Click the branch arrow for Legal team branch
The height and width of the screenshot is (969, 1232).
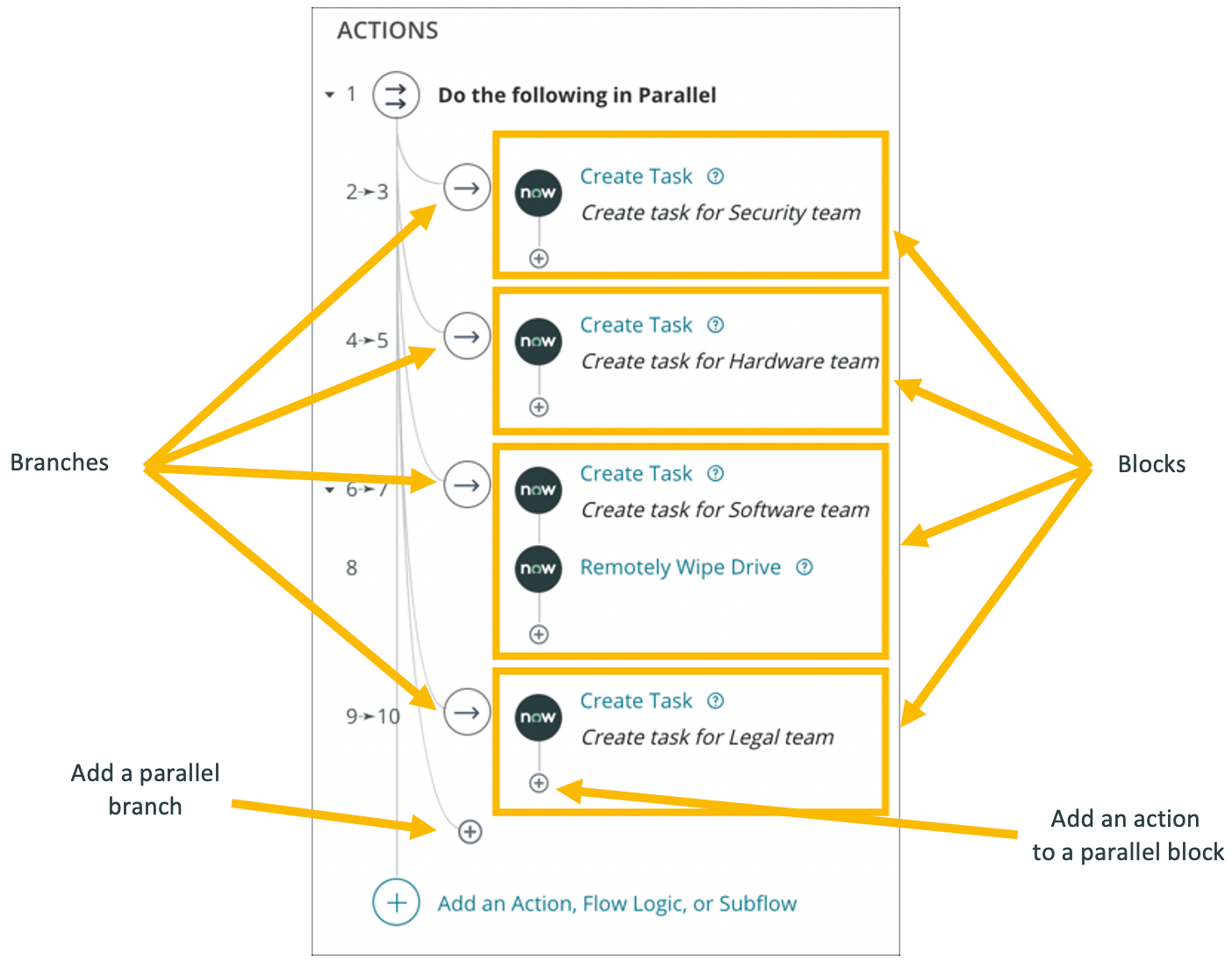point(465,713)
